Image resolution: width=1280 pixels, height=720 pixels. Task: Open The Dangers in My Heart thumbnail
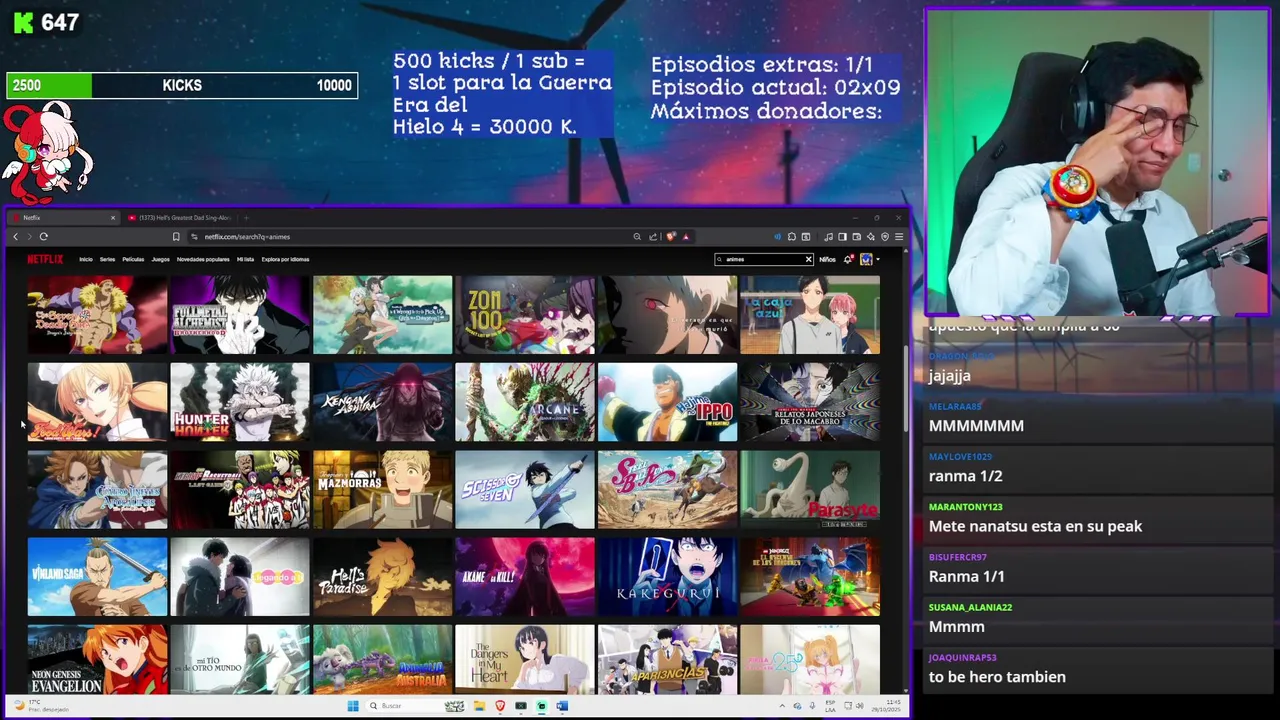(x=525, y=659)
